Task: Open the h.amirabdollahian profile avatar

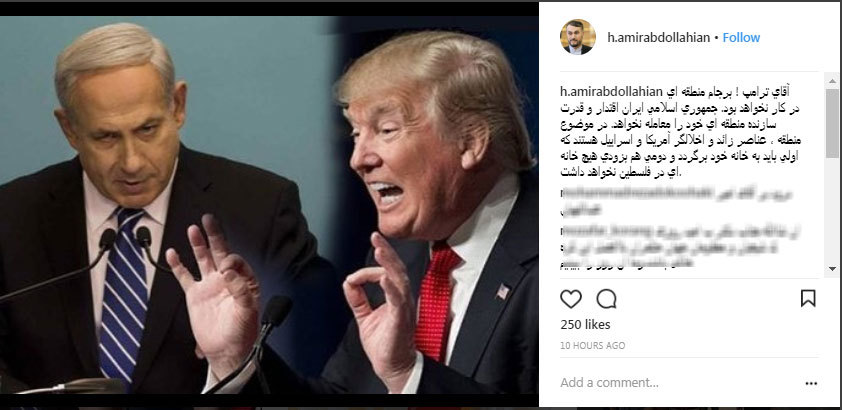Action: pyautogui.click(x=578, y=37)
